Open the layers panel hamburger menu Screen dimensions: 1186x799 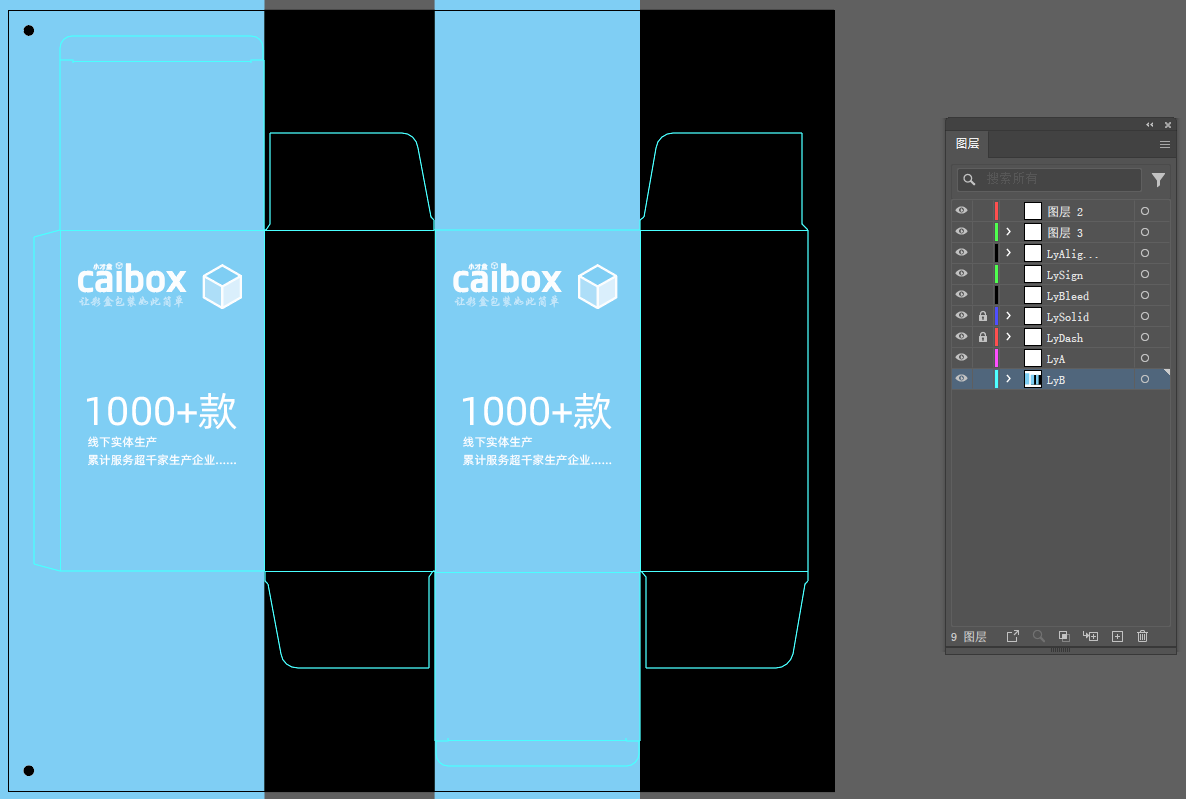(x=1165, y=145)
